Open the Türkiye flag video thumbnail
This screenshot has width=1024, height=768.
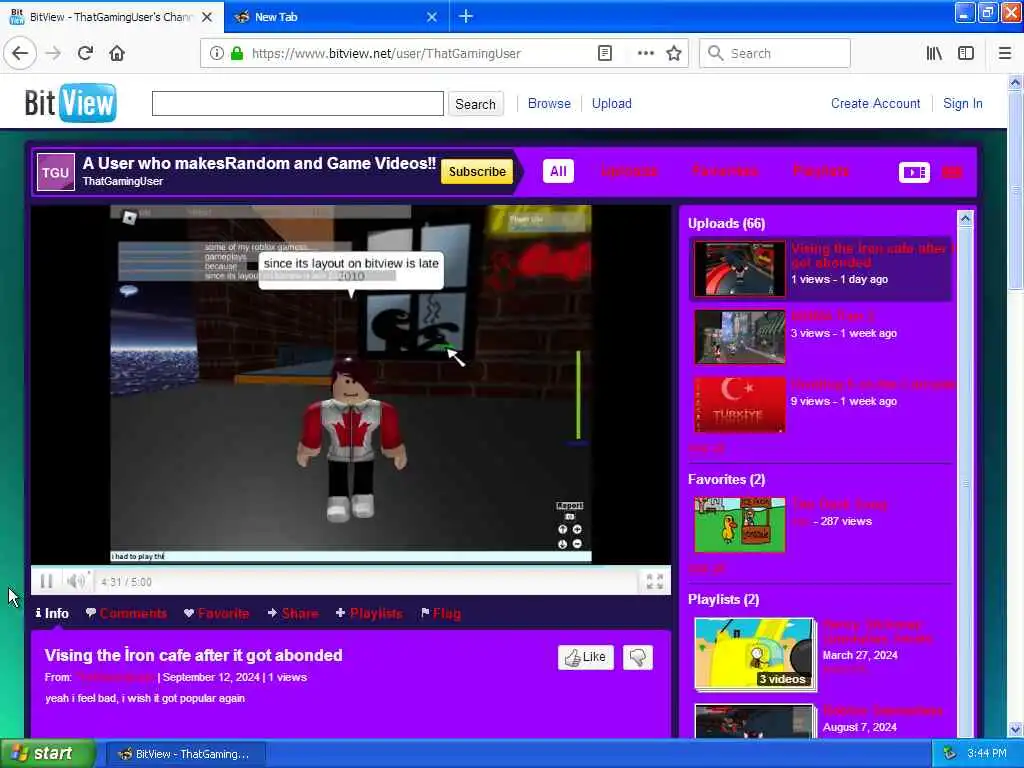click(x=740, y=404)
